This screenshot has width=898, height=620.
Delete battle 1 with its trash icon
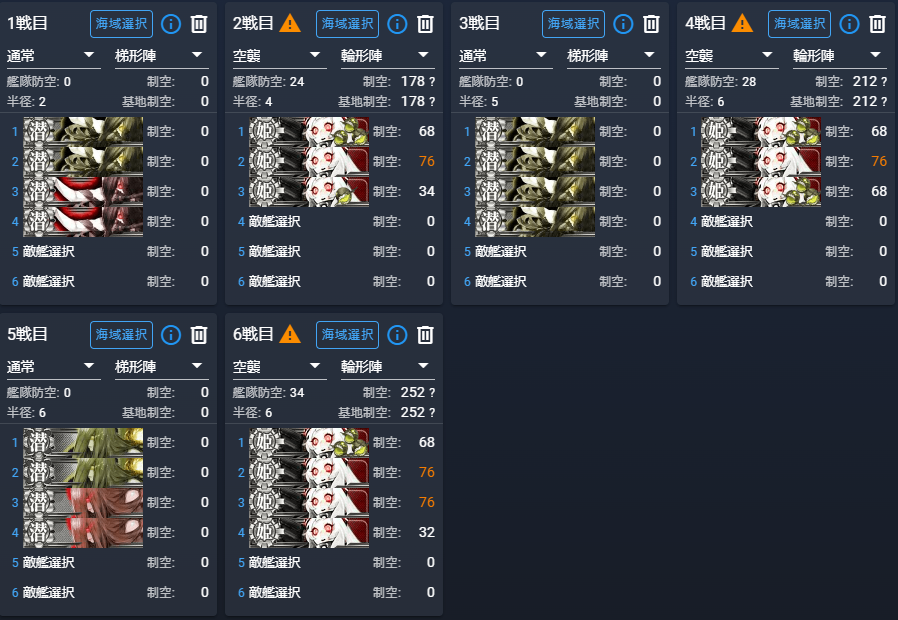[199, 24]
